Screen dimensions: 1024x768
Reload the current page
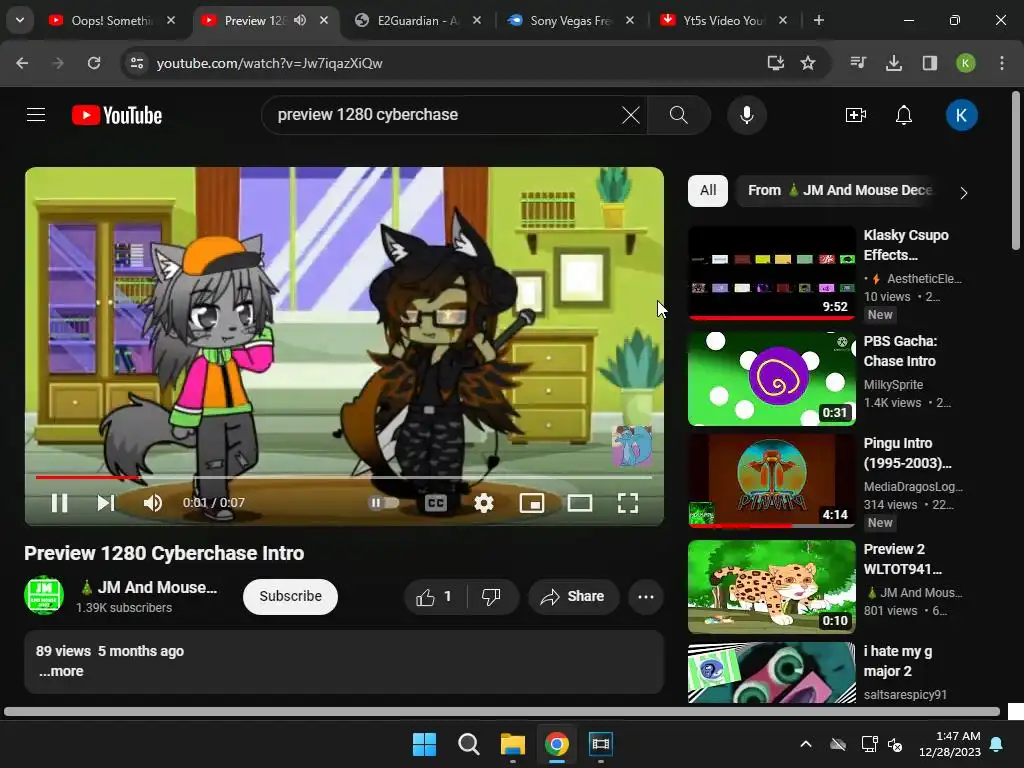click(94, 63)
